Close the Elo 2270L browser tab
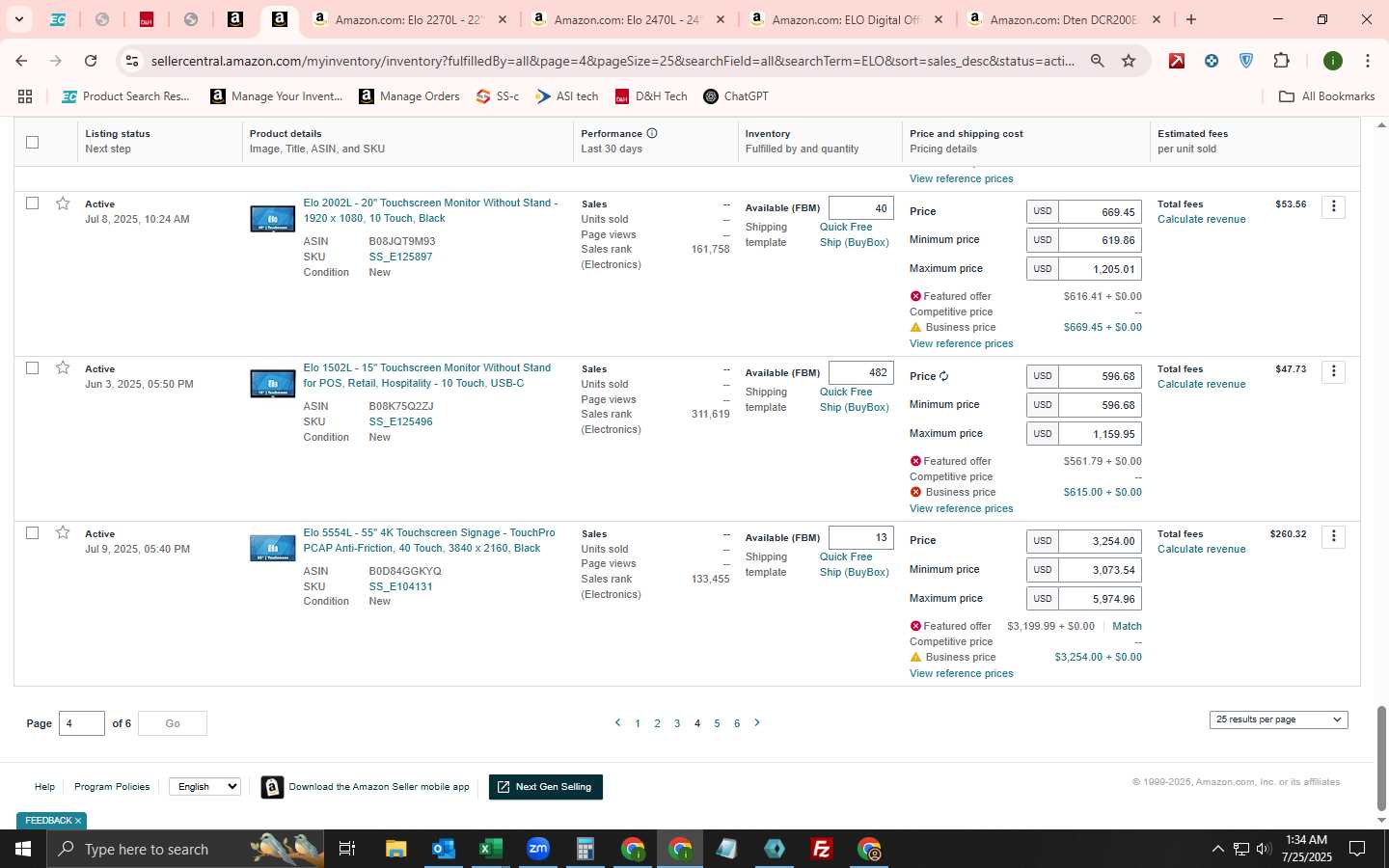 pos(502,19)
